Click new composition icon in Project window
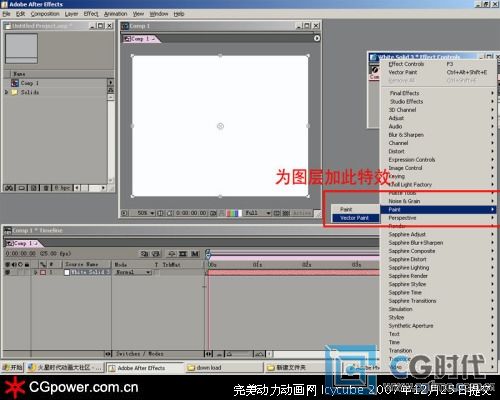The image size is (500, 400). (34, 188)
